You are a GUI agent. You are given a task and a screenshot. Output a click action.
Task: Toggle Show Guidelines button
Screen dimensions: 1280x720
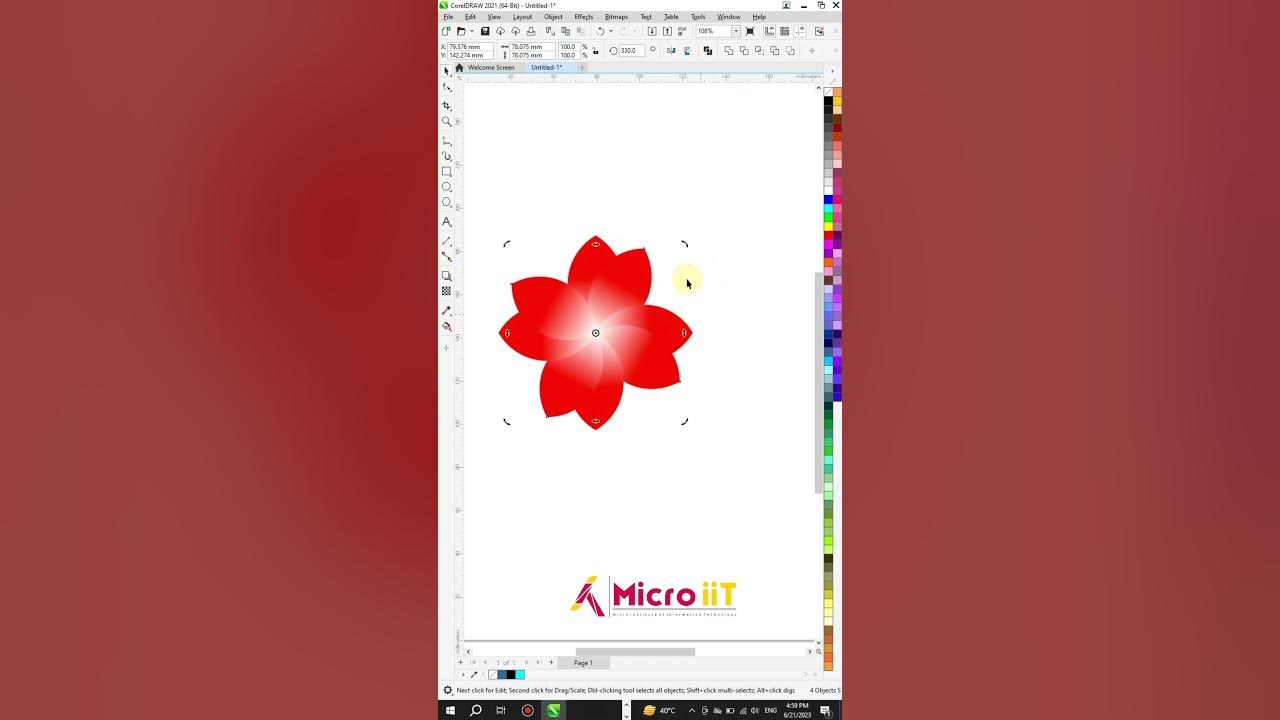[799, 31]
